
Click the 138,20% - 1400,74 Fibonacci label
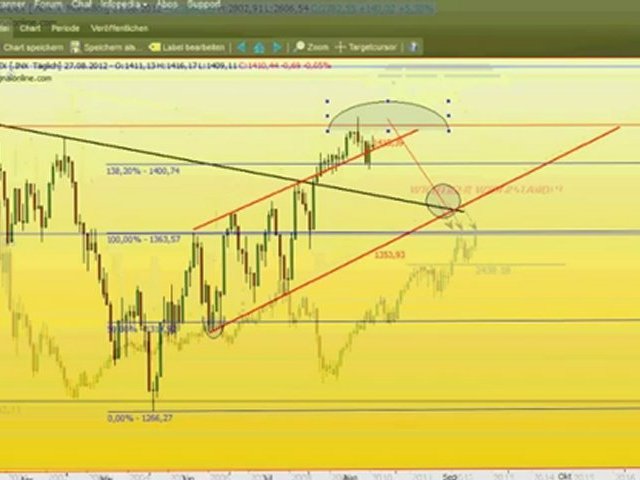(142, 172)
